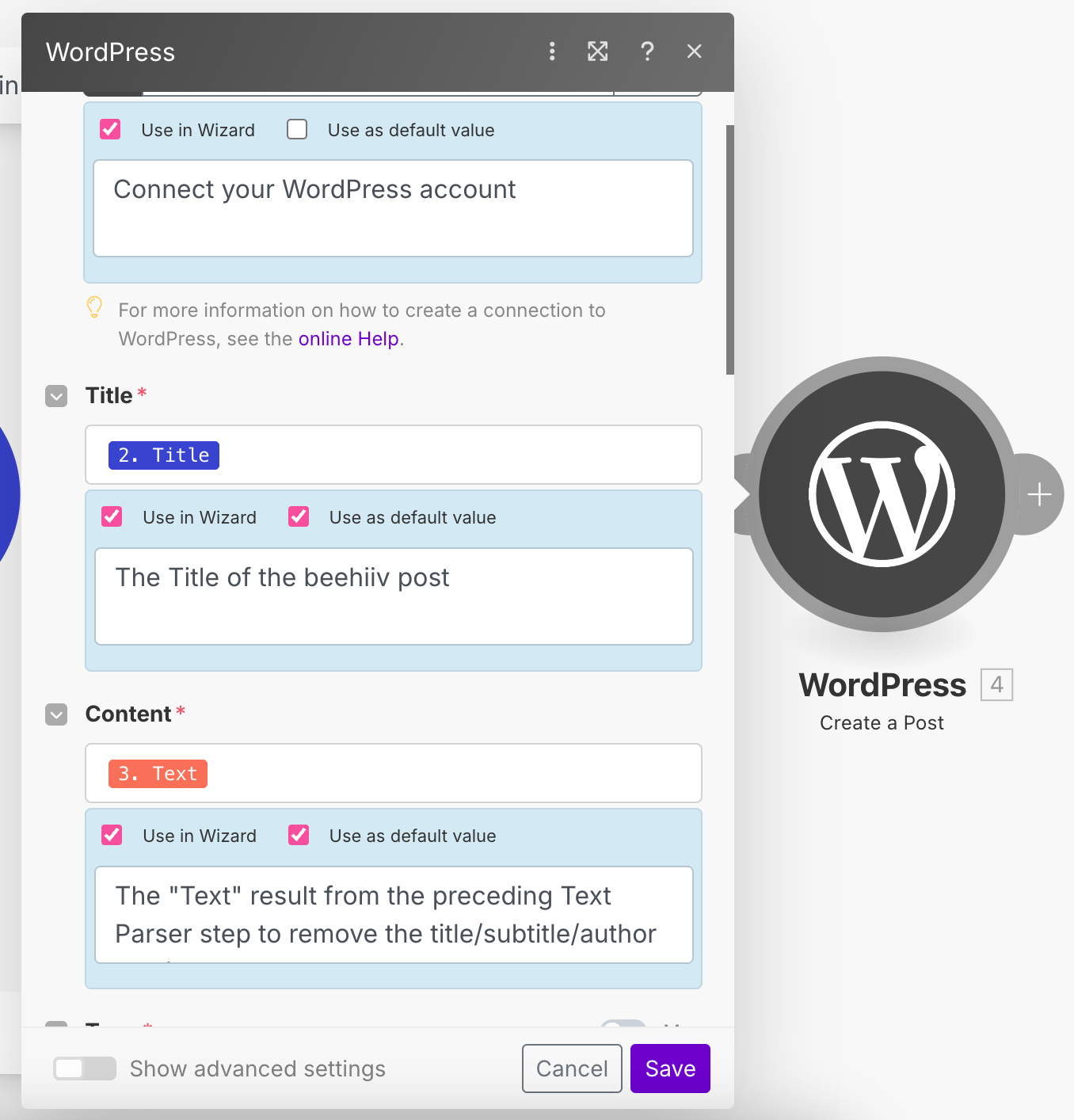Enable Use as default value for connection
Image resolution: width=1074 pixels, height=1120 pixels.
coord(297,129)
